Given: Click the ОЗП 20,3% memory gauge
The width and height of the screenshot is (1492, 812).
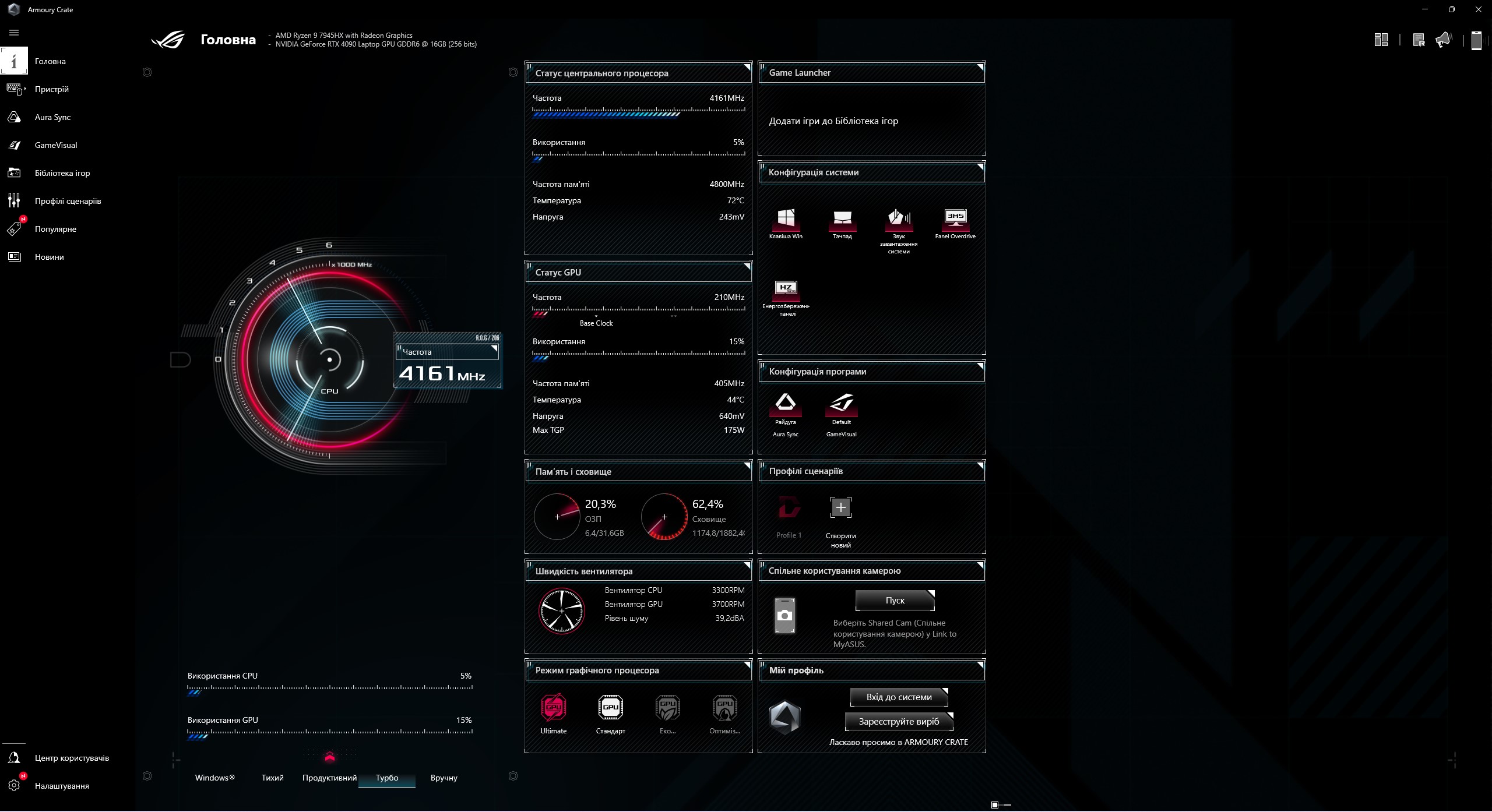Looking at the screenshot, I should coord(557,517).
